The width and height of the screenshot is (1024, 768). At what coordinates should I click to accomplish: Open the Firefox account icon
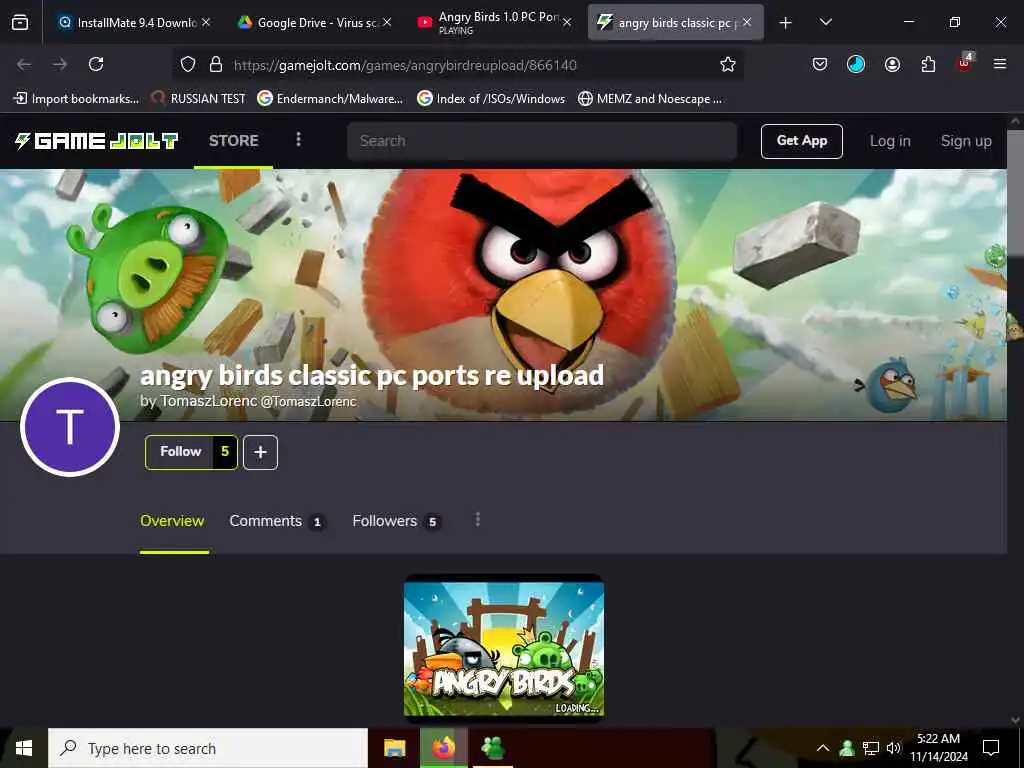(x=892, y=64)
